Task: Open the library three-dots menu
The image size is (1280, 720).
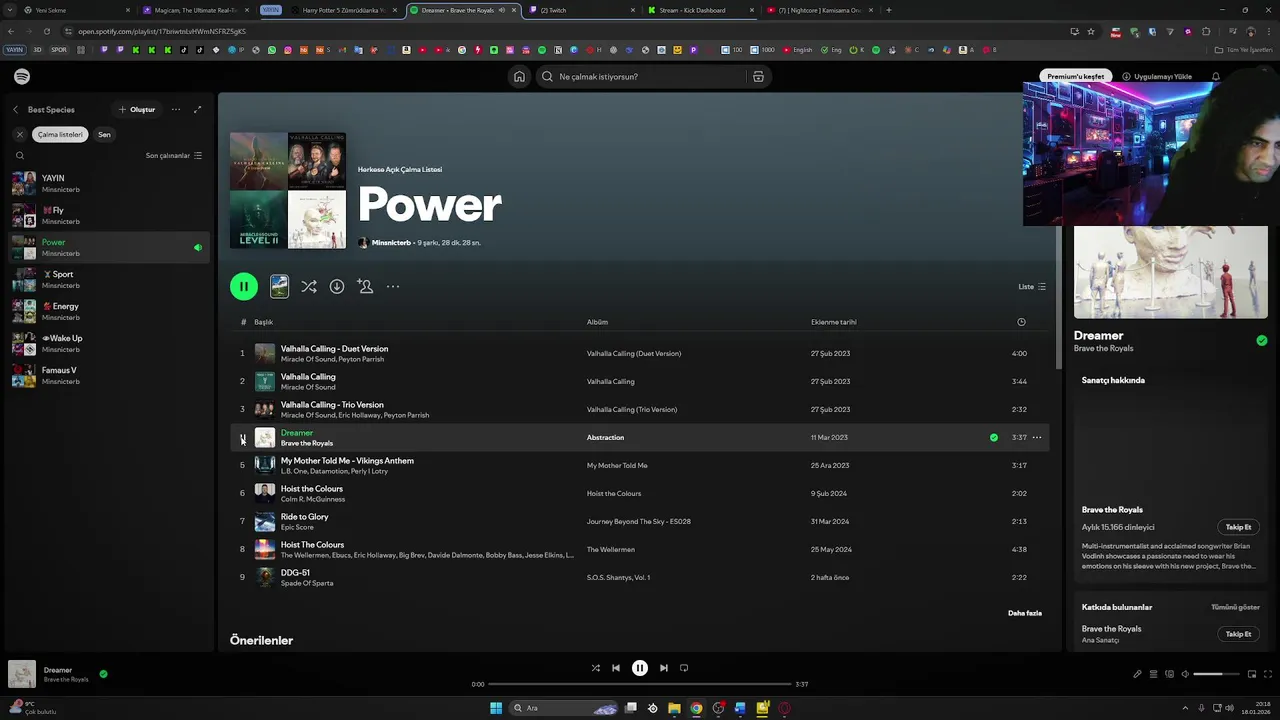Action: (176, 110)
